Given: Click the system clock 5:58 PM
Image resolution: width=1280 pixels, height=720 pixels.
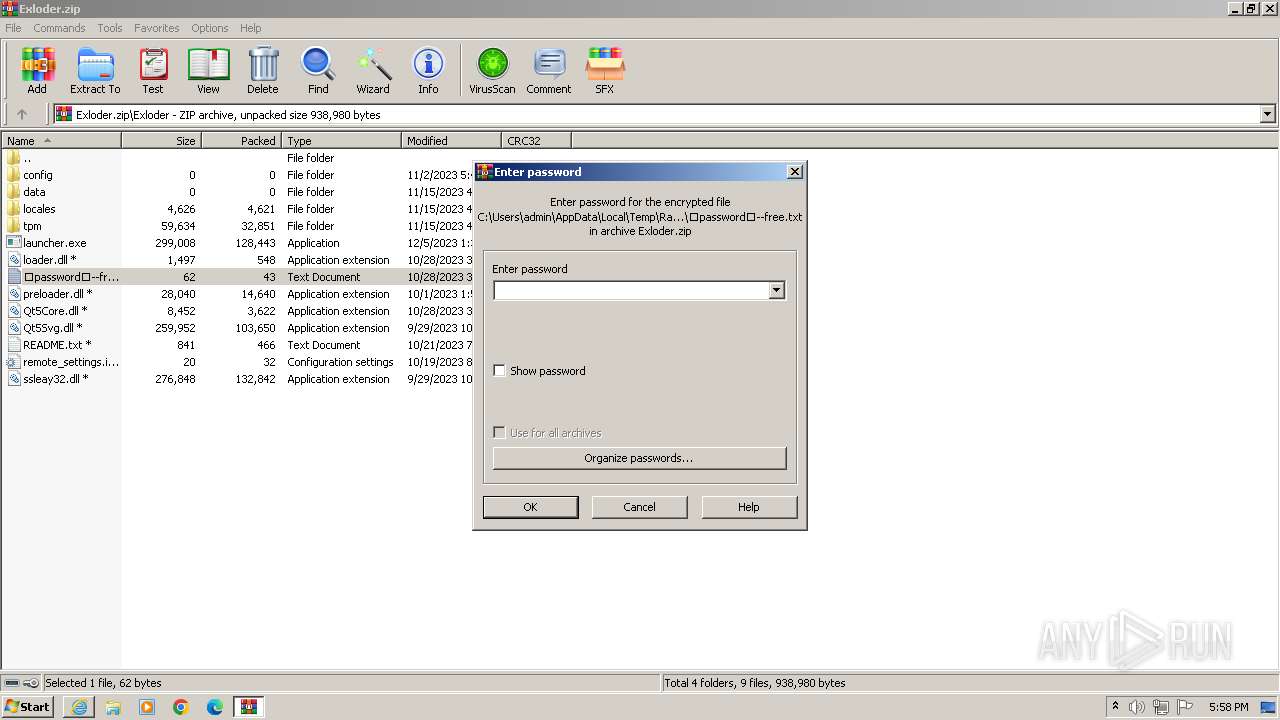Looking at the screenshot, I should (1228, 707).
